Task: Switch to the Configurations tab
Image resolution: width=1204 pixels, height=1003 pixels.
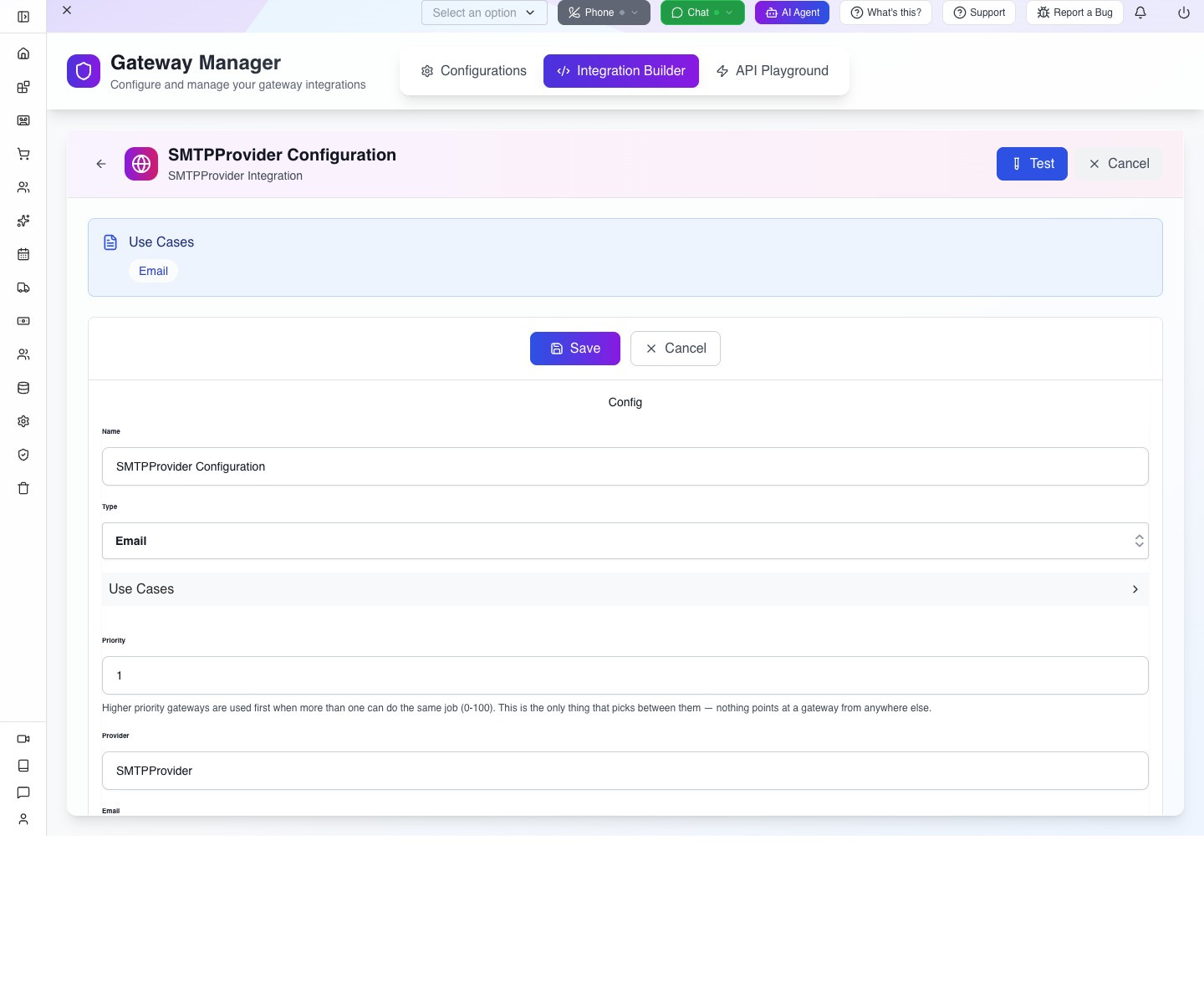Action: pyautogui.click(x=473, y=71)
